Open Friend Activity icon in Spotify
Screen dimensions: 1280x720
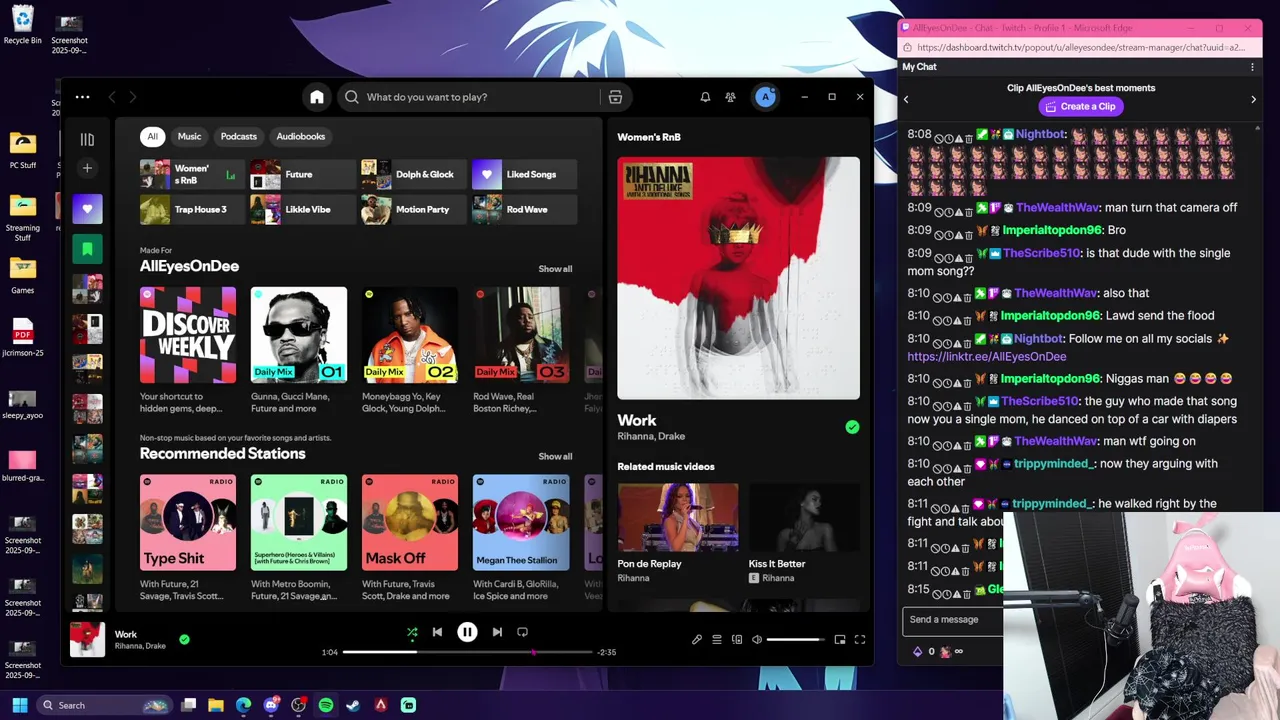[730, 97]
